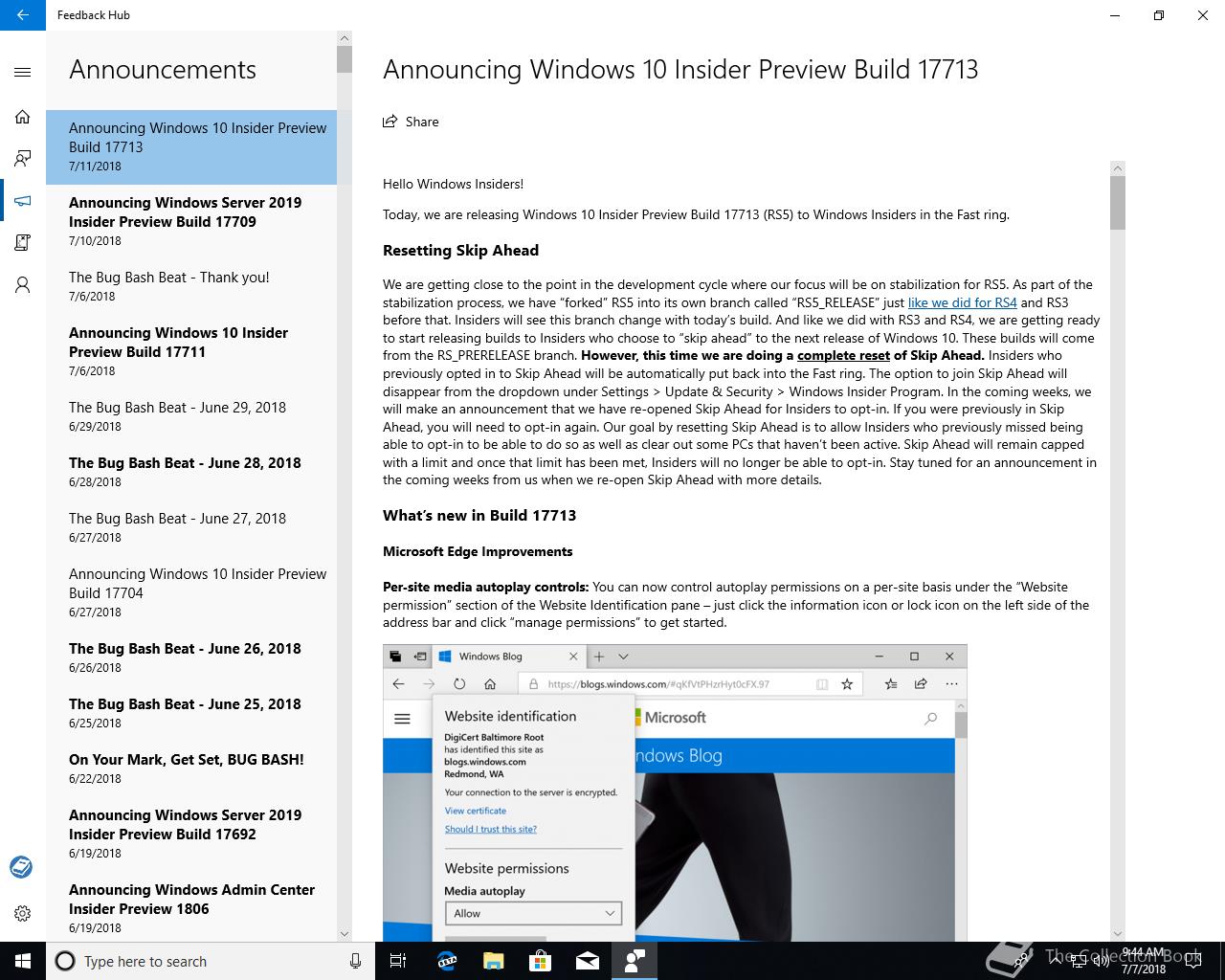Click the volume icon in system tray

point(1102,961)
